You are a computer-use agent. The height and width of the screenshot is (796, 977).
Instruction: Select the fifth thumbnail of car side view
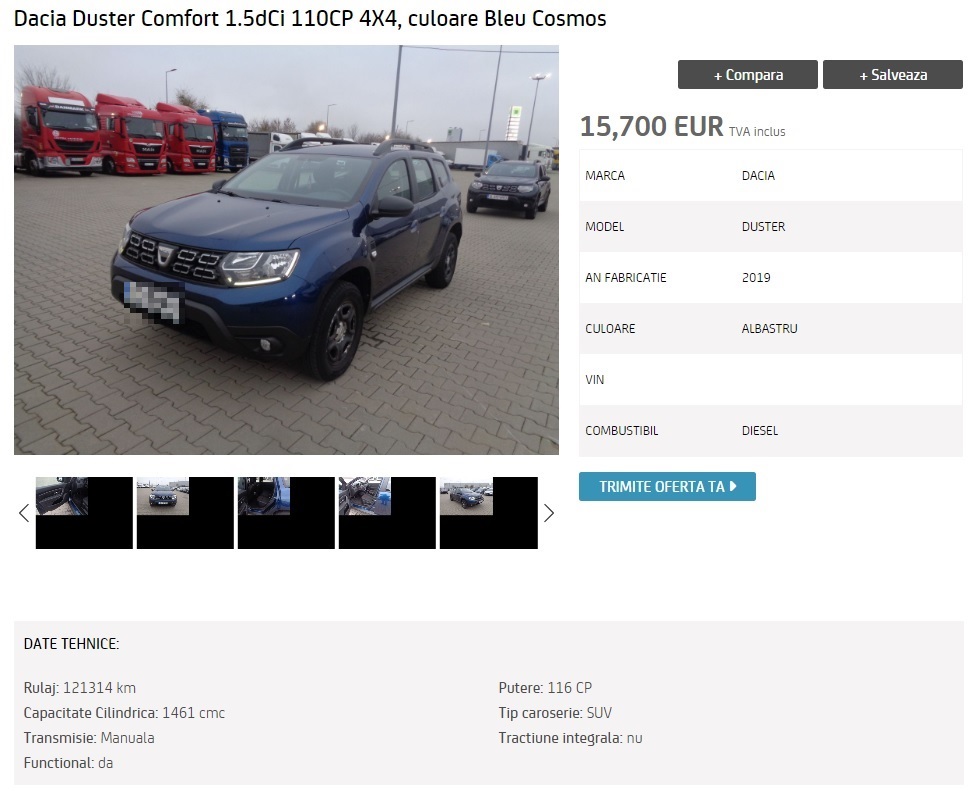click(488, 513)
